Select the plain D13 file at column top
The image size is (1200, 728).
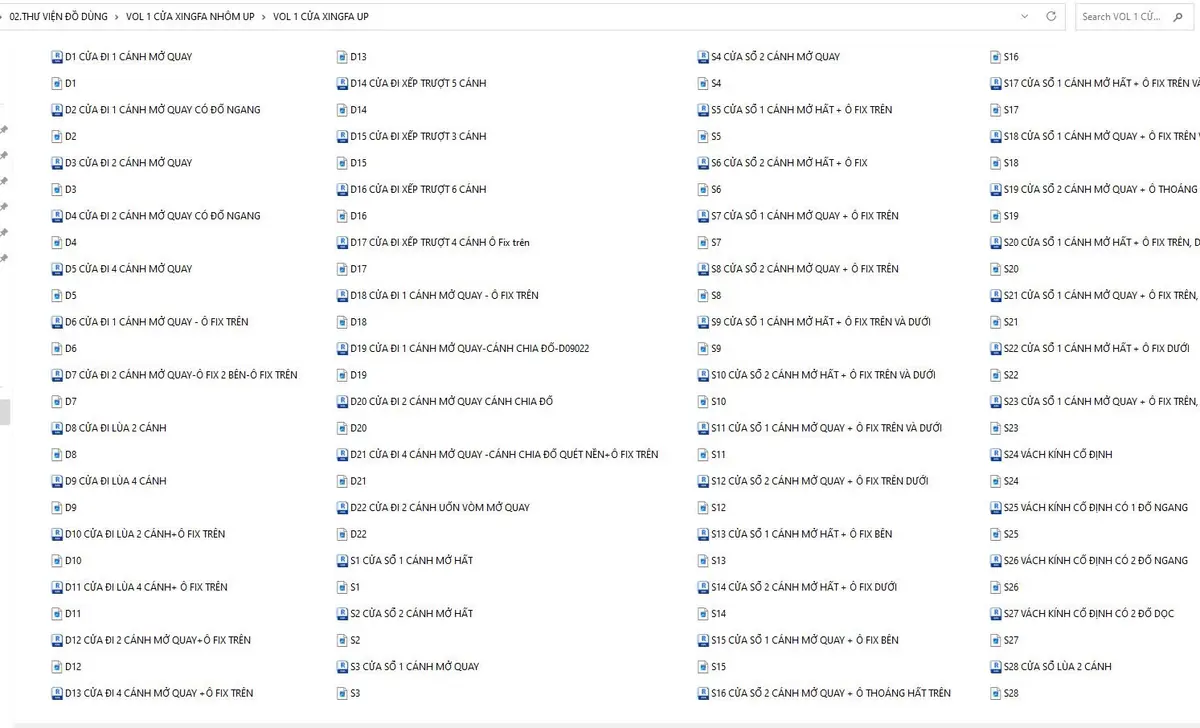tap(352, 57)
